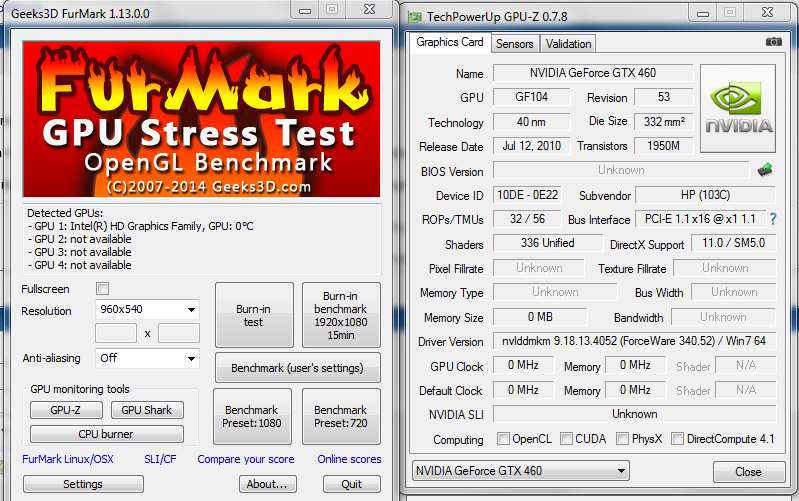Click the Transistors 1950M value
Image resolution: width=799 pixels, height=501 pixels.
663,146
